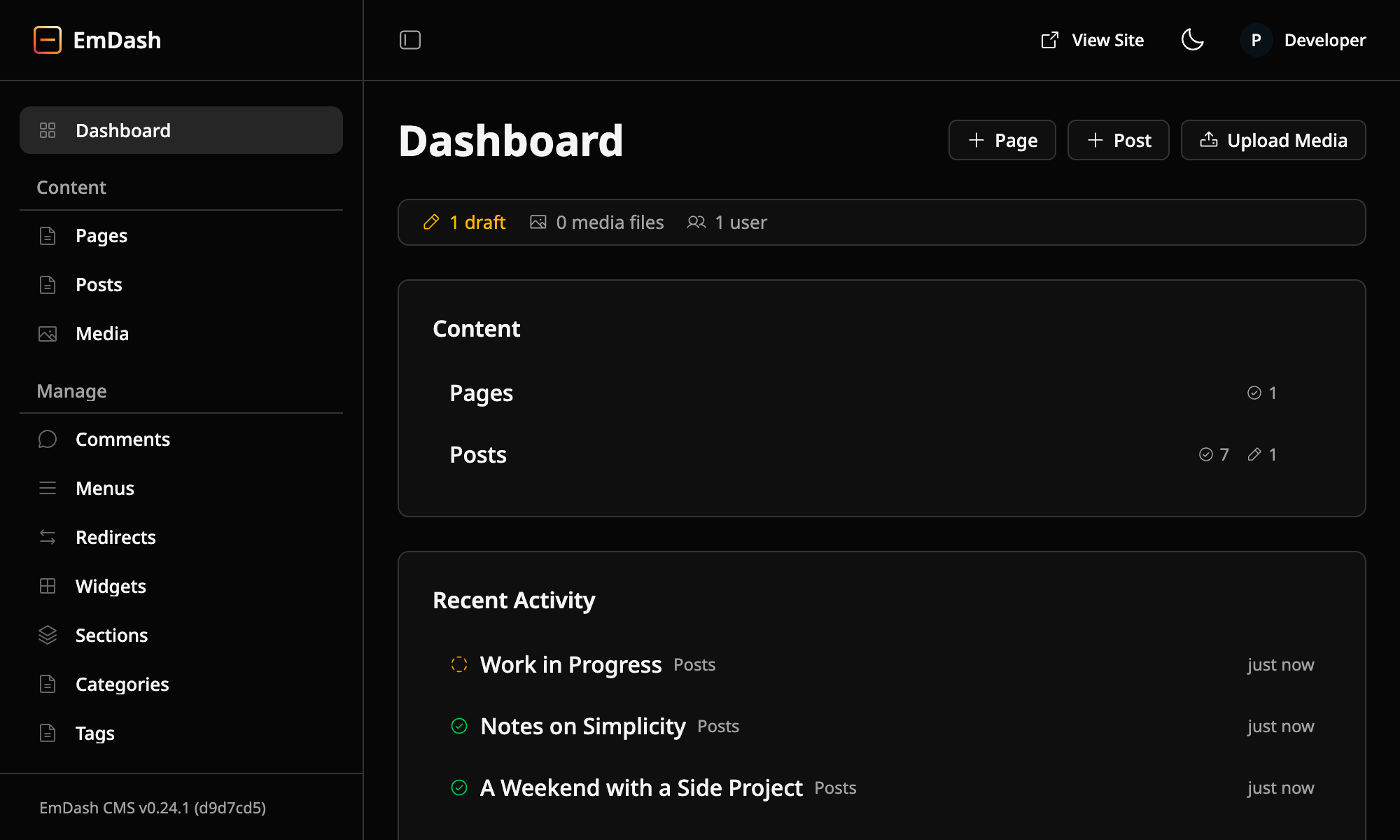The height and width of the screenshot is (840, 1400).
Task: Click the Sections layers icon
Action: point(48,635)
